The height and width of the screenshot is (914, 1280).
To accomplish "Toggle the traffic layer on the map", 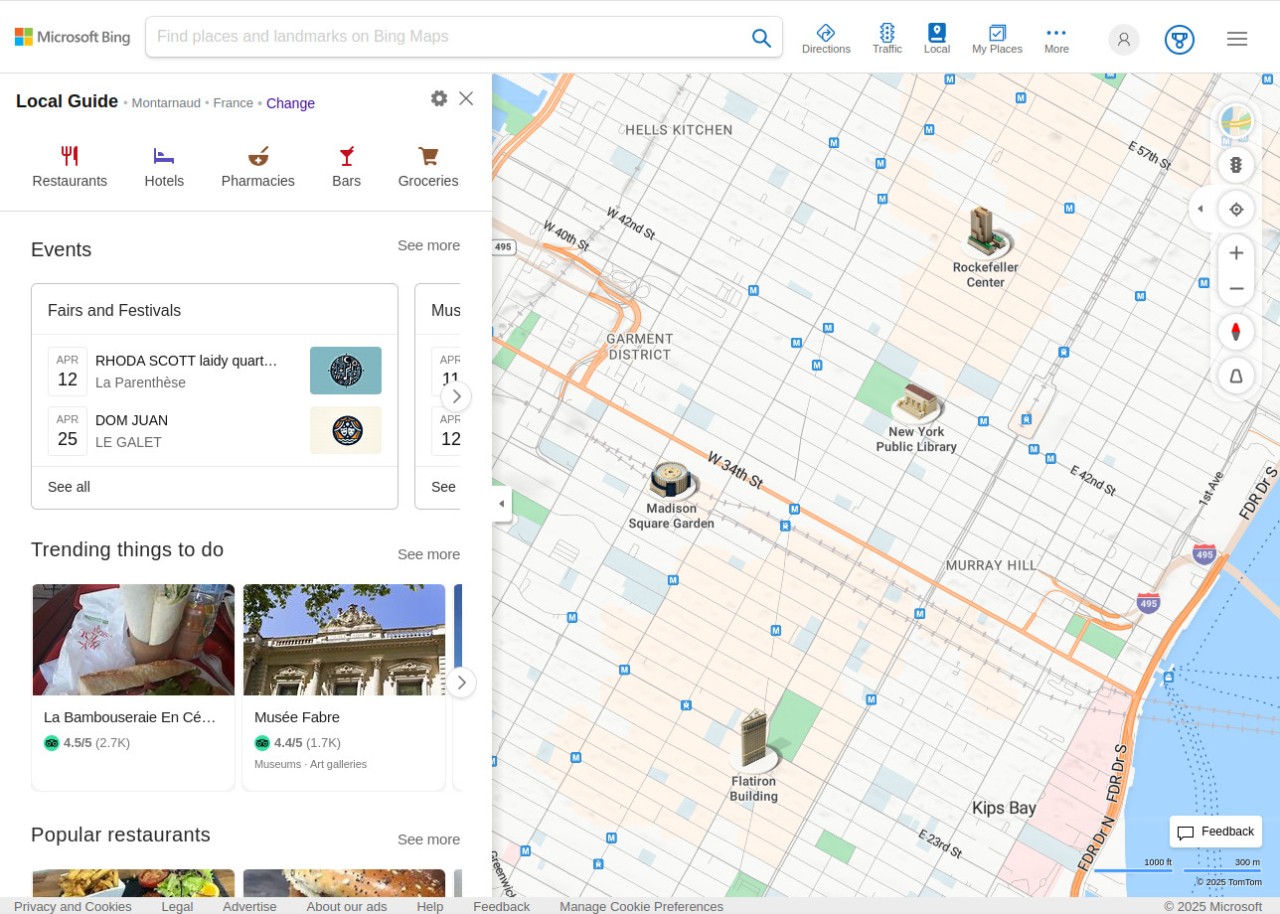I will coord(1236,164).
